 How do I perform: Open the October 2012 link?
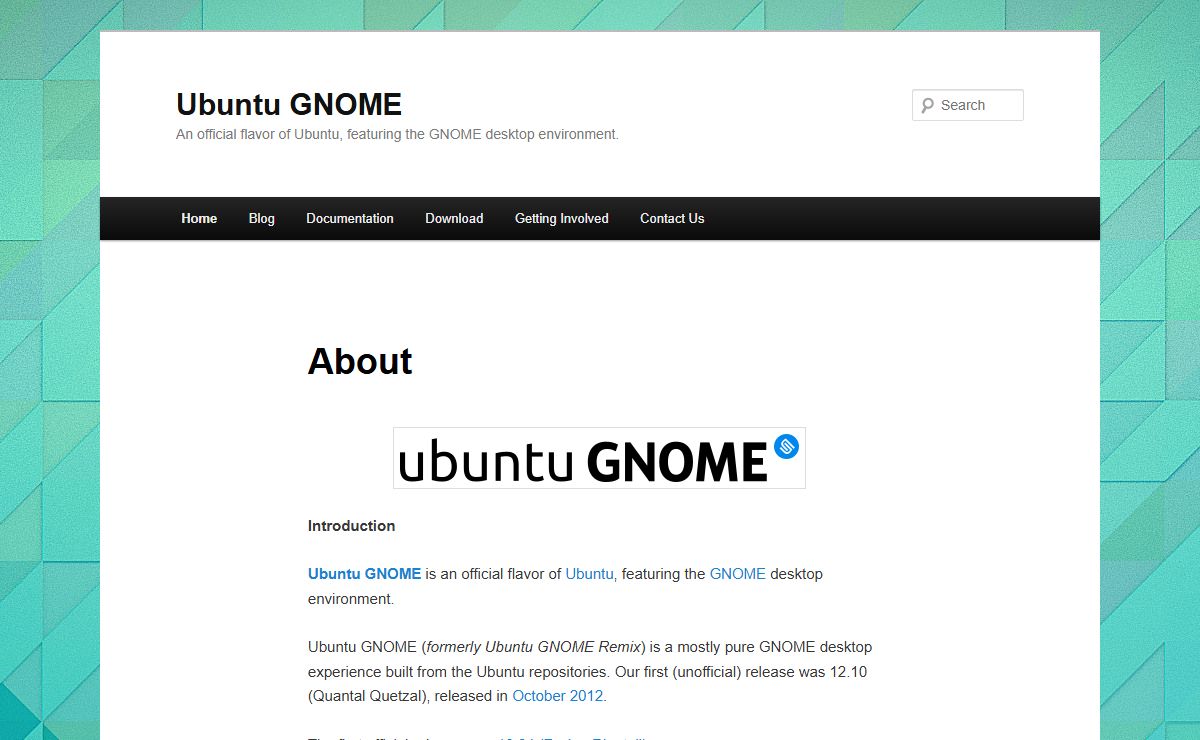click(558, 696)
